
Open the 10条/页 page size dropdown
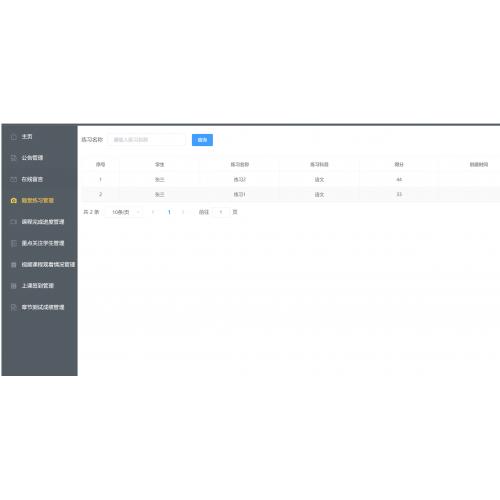(x=124, y=212)
